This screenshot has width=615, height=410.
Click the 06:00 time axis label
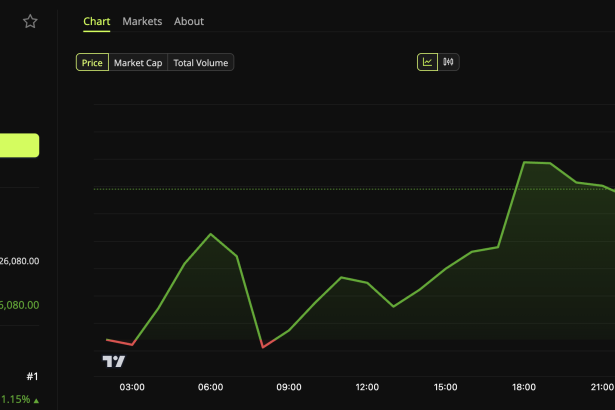pos(211,387)
